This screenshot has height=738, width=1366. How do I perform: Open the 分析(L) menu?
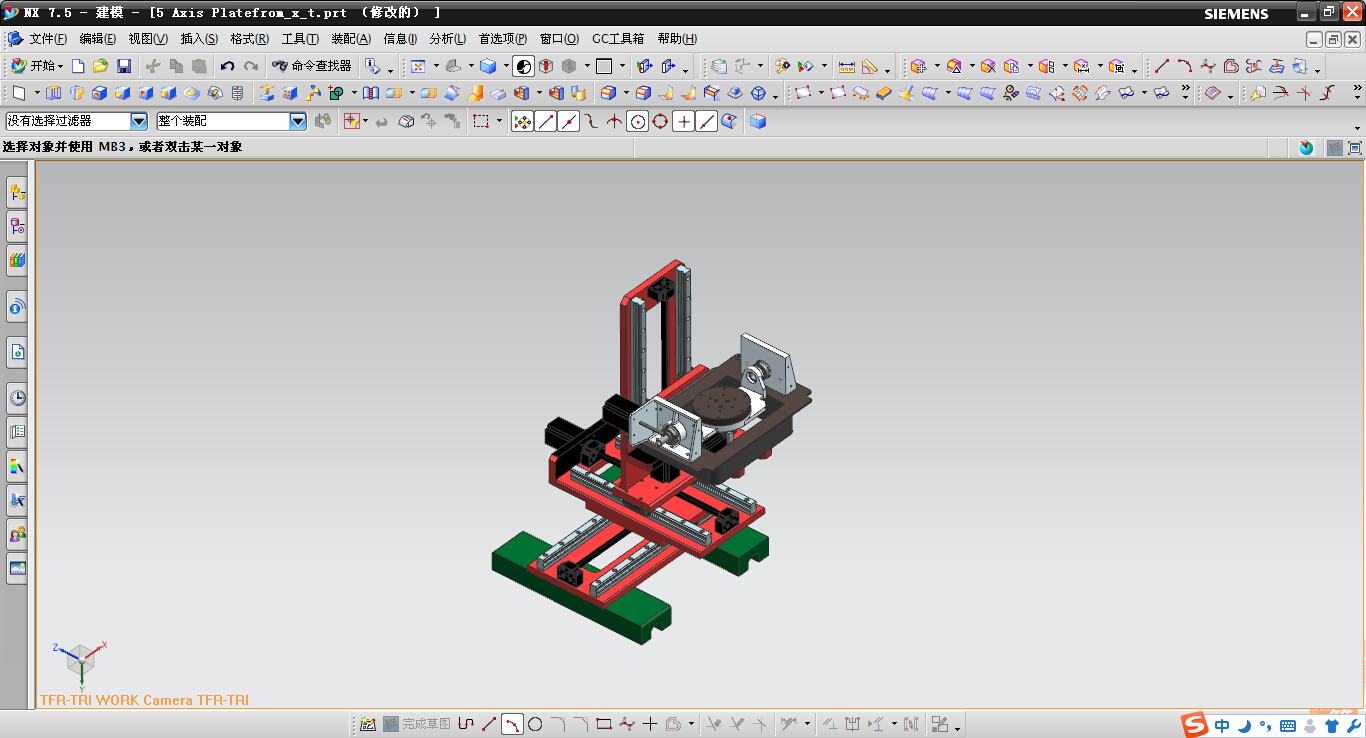pyautogui.click(x=447, y=39)
